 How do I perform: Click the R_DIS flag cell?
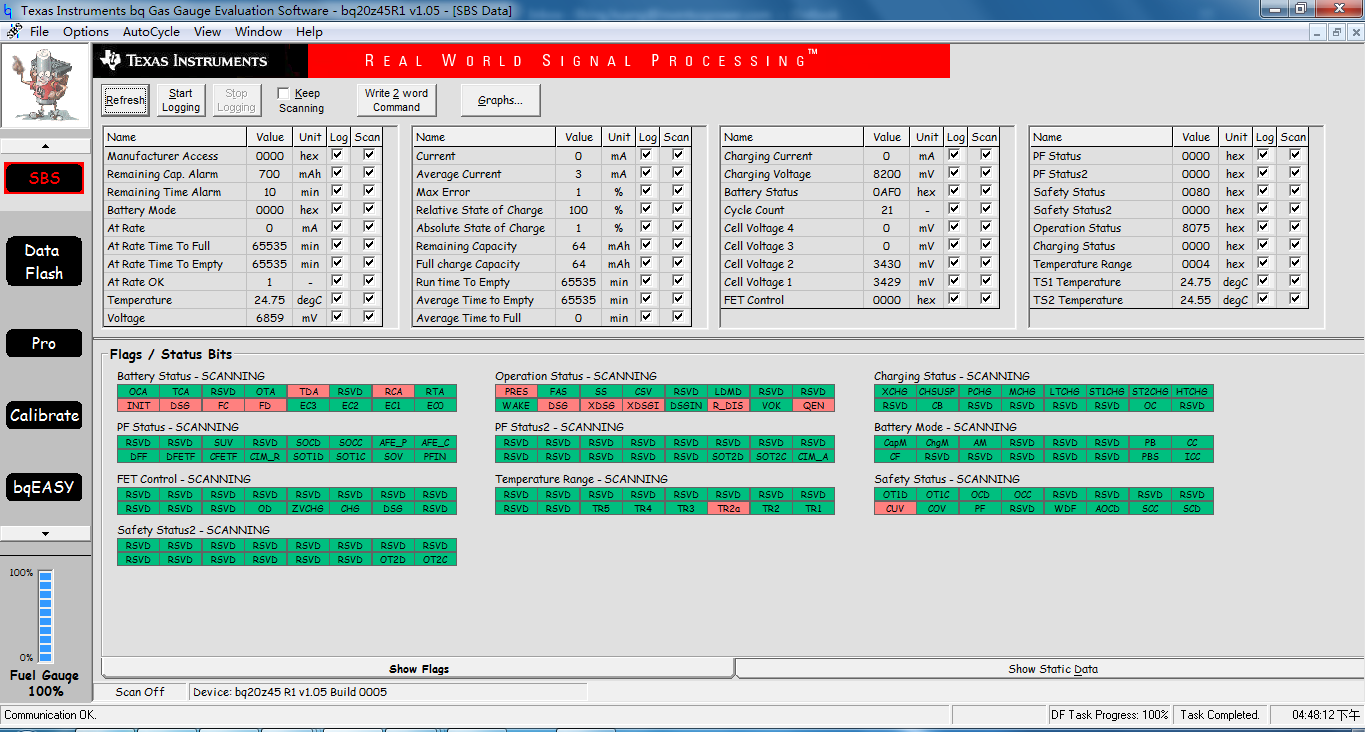coord(728,406)
